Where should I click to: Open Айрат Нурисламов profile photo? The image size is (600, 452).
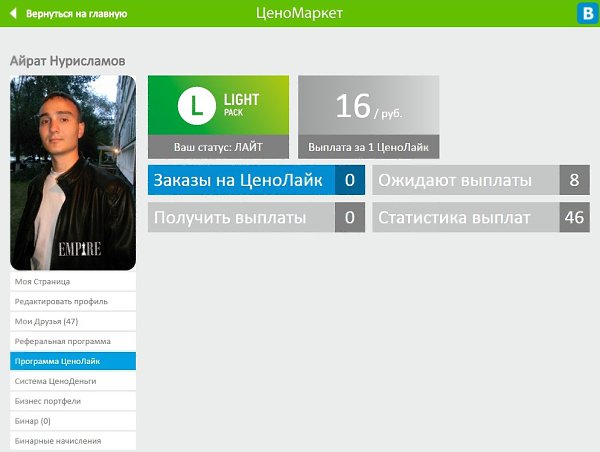pos(73,173)
